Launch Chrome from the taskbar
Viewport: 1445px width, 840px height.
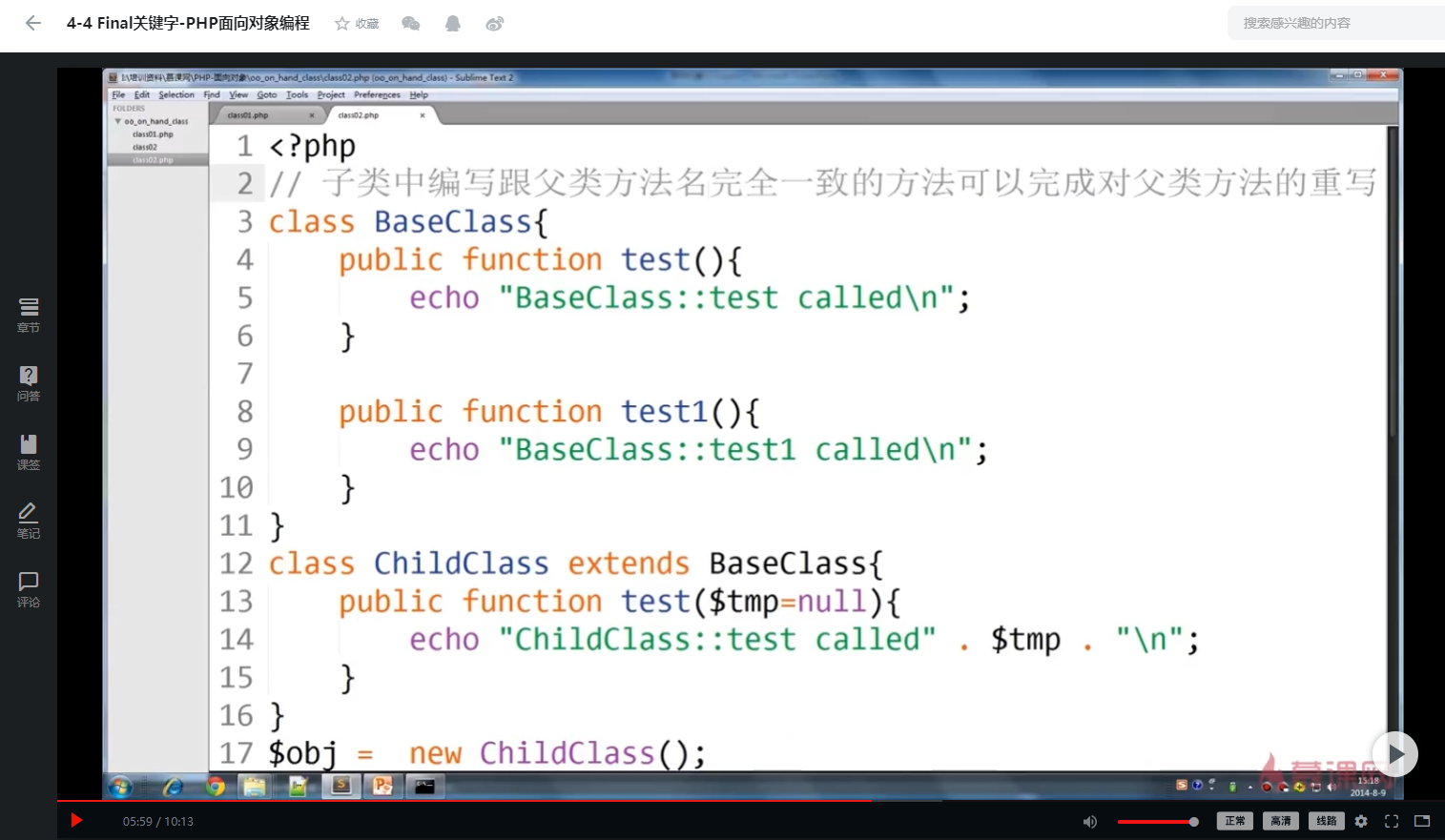tap(216, 787)
